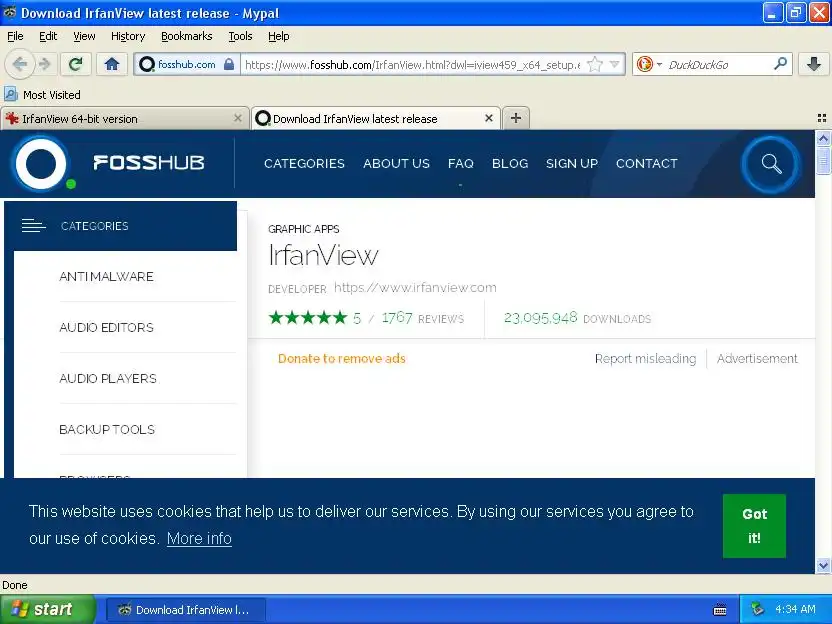Open the CONTACT page

pyautogui.click(x=647, y=163)
